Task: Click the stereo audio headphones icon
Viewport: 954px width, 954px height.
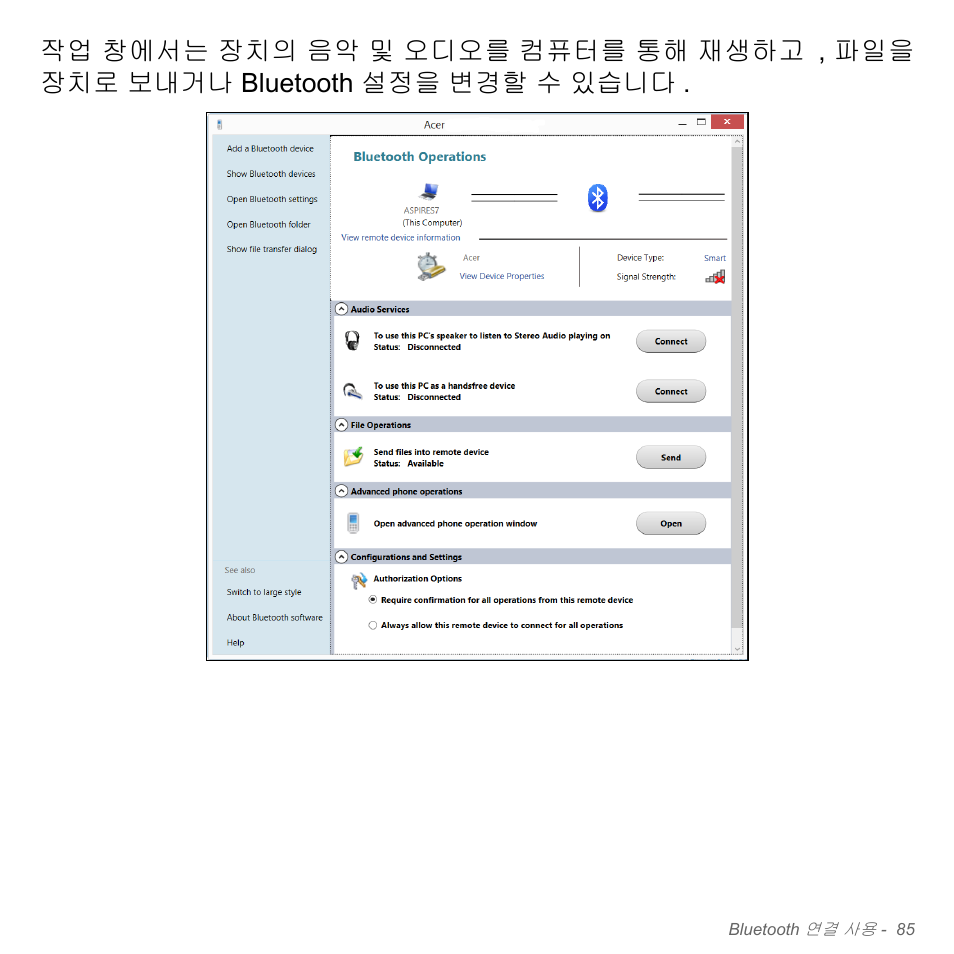Action: point(352,341)
